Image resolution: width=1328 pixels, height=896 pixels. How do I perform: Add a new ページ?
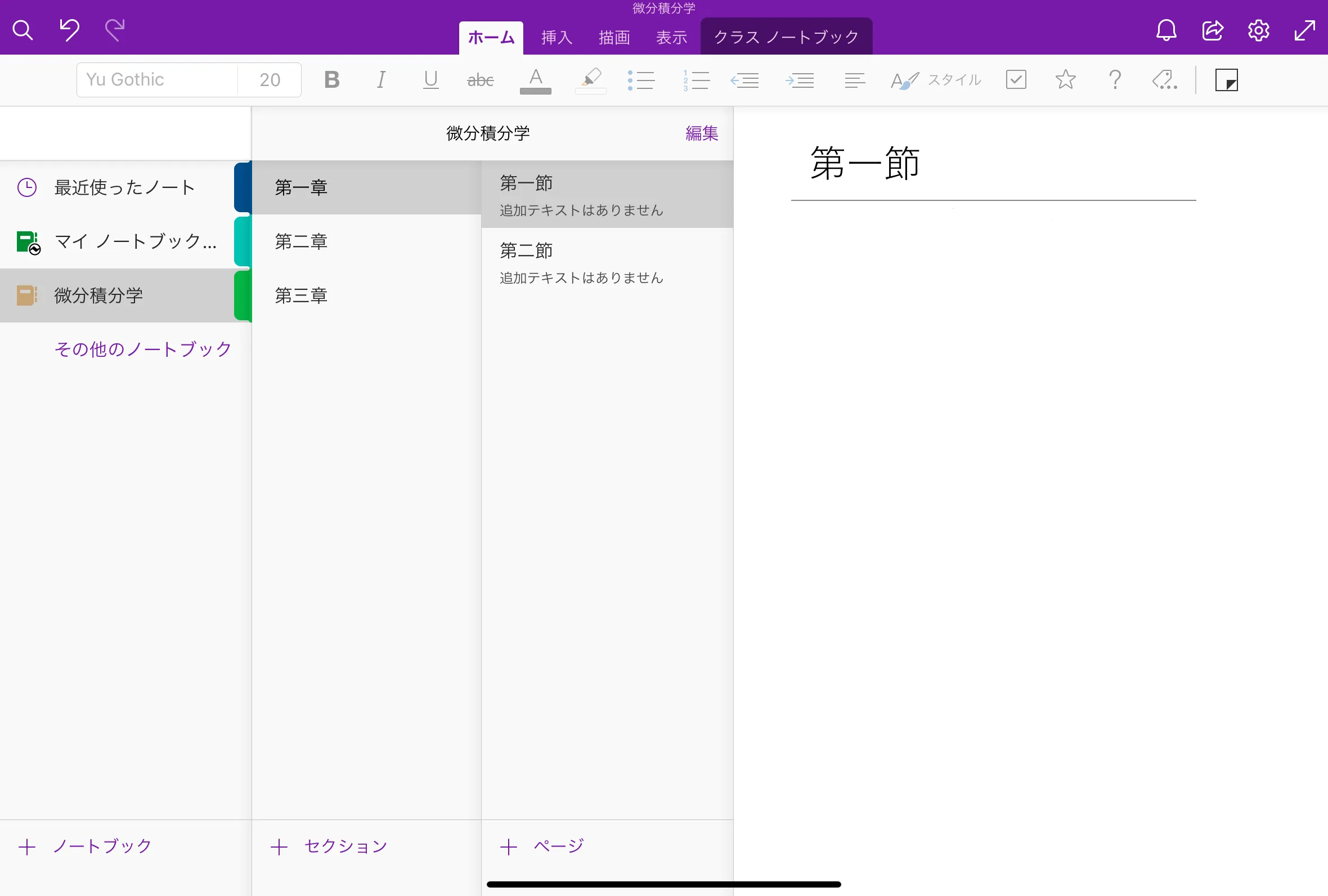pos(542,846)
